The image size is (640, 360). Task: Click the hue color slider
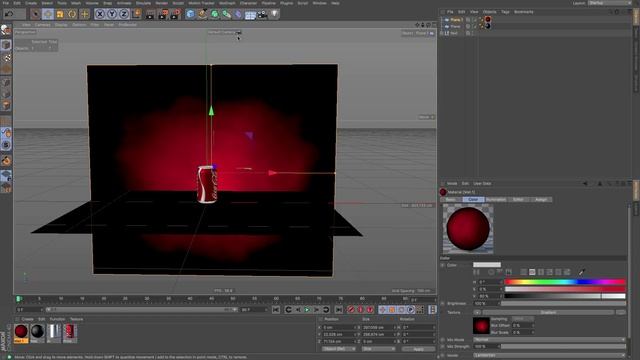tap(565, 282)
